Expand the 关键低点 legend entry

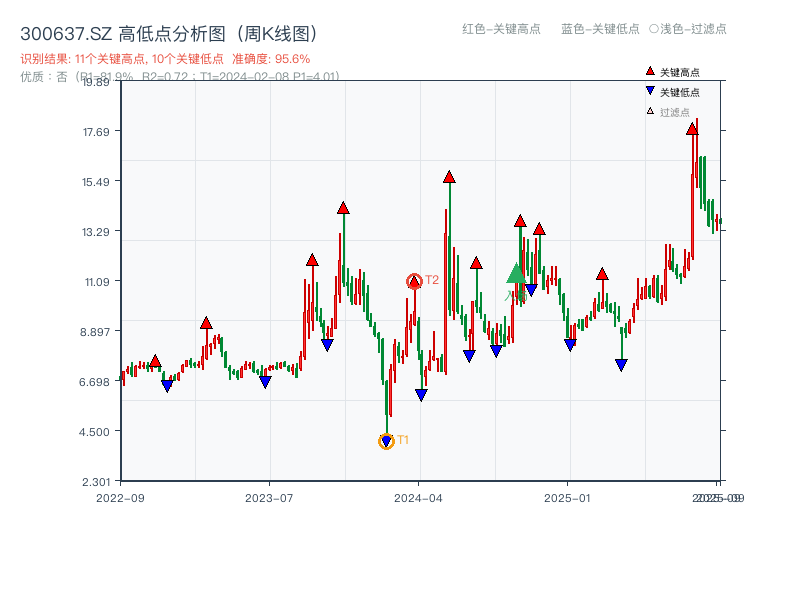678,89
